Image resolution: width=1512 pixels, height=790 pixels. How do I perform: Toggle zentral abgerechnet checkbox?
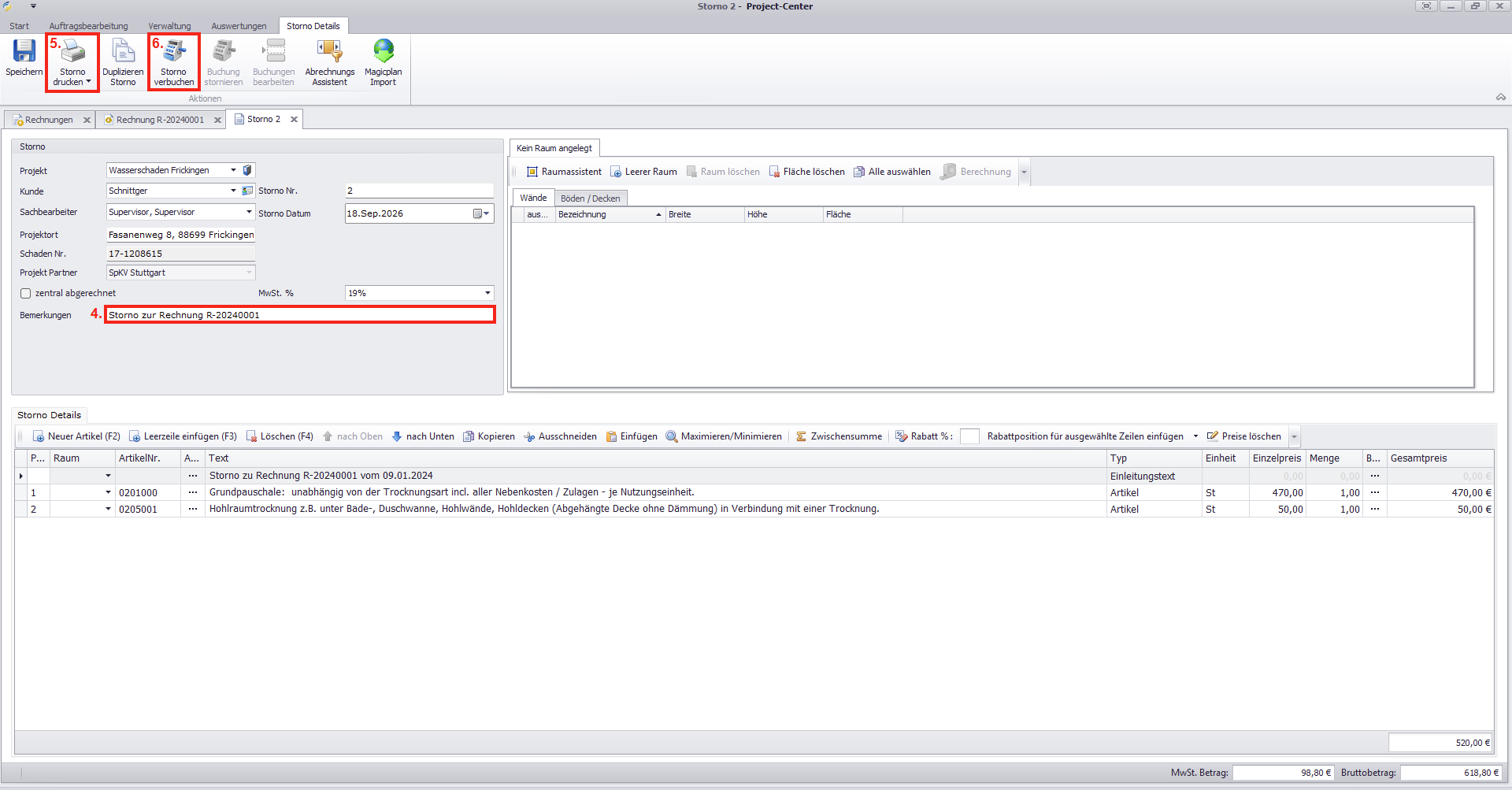(x=26, y=293)
